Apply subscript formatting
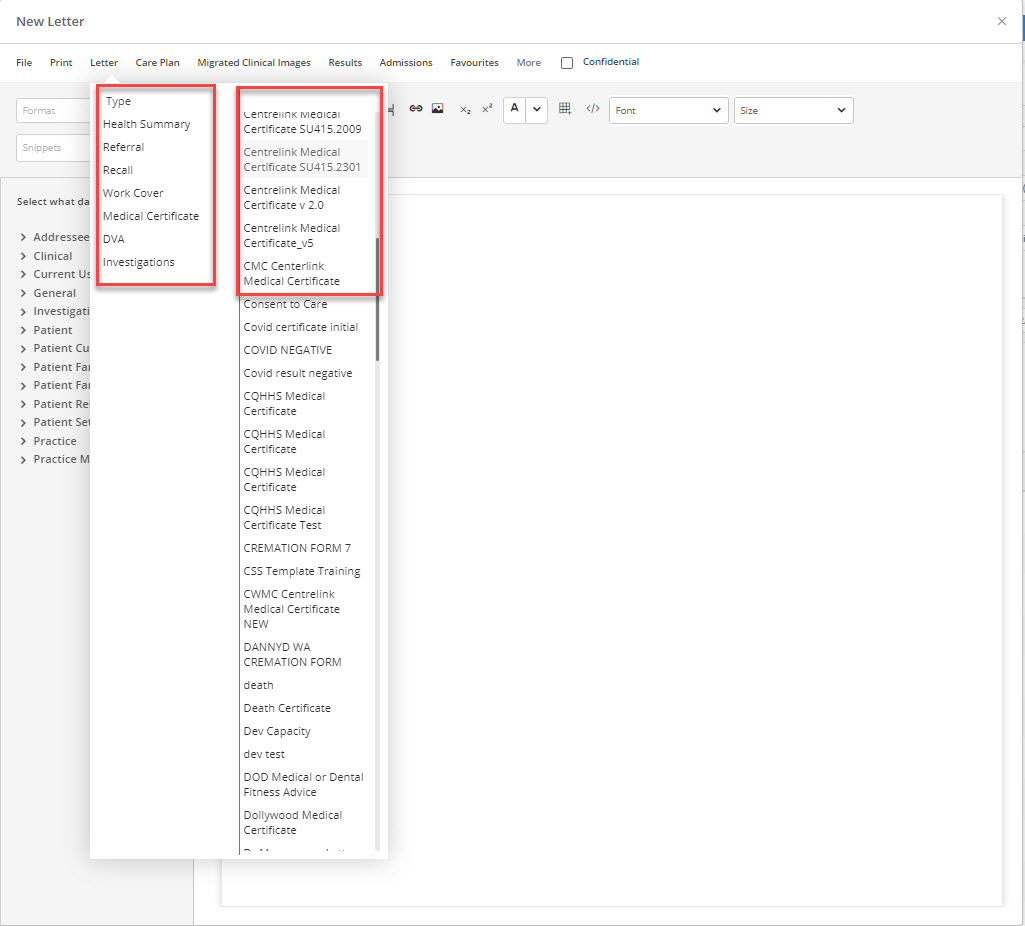This screenshot has height=926, width=1025. (465, 110)
